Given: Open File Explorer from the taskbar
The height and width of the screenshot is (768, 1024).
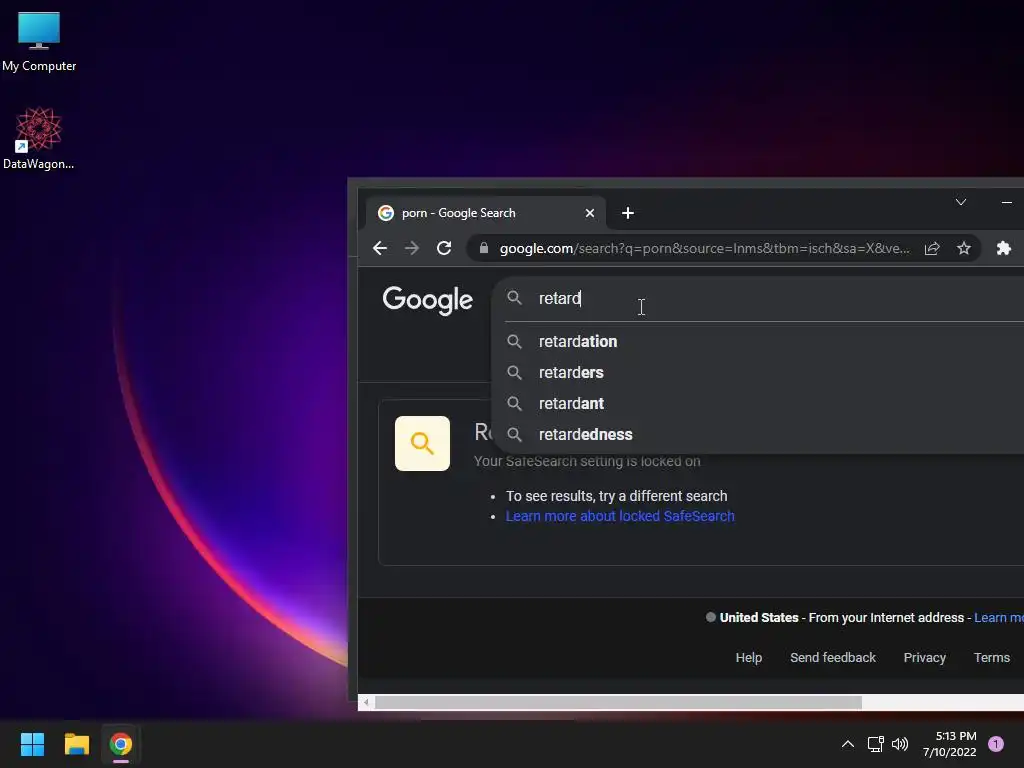Looking at the screenshot, I should tap(76, 744).
